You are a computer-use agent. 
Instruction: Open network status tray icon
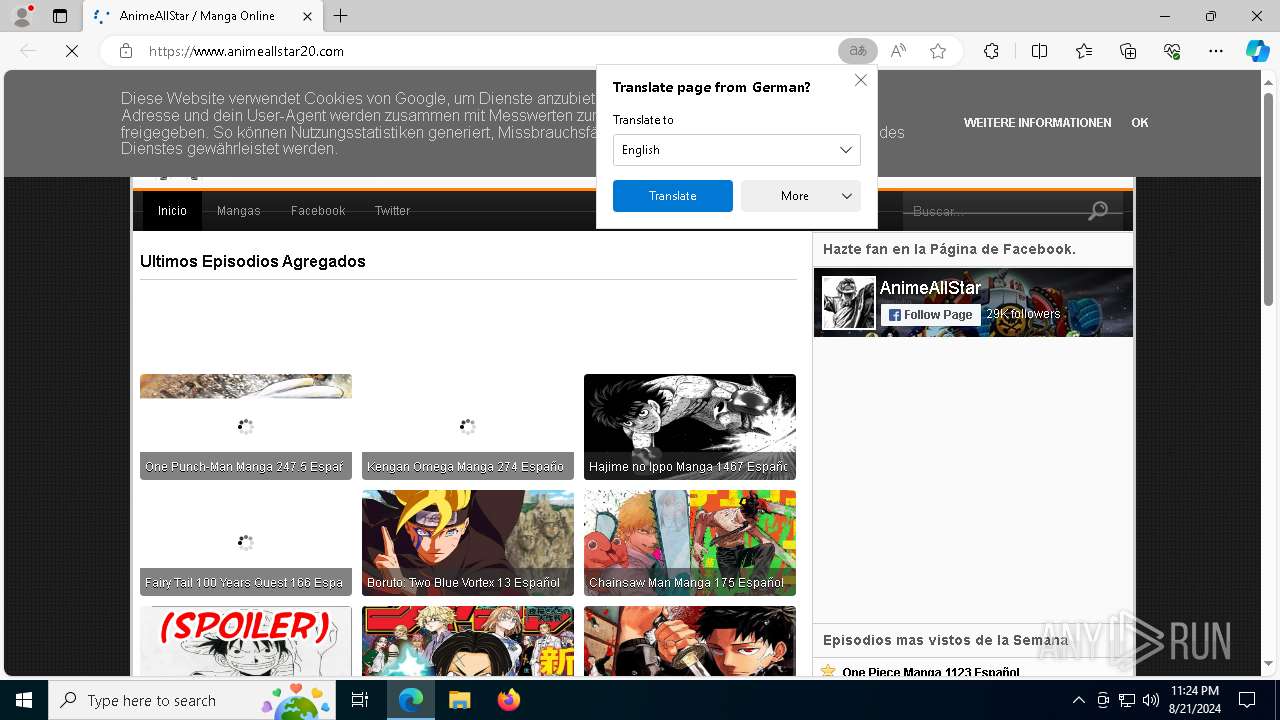pyautogui.click(x=1127, y=700)
